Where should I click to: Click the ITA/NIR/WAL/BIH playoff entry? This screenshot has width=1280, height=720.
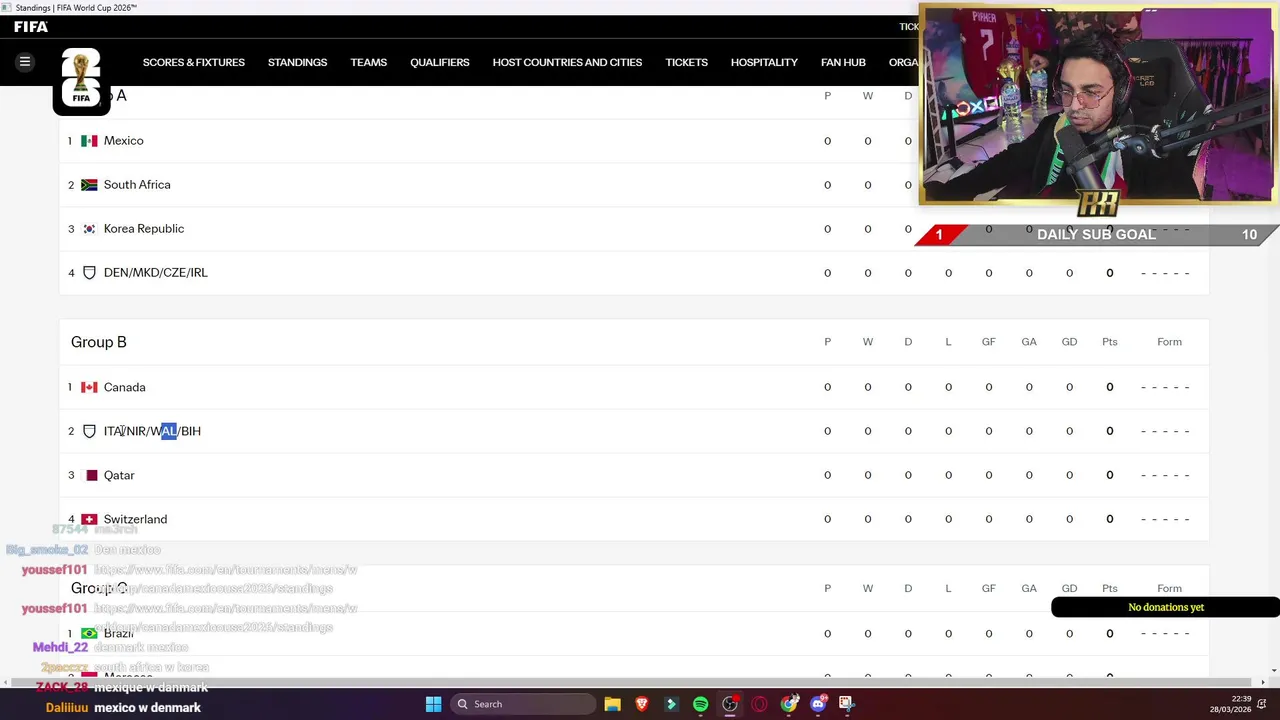(152, 431)
